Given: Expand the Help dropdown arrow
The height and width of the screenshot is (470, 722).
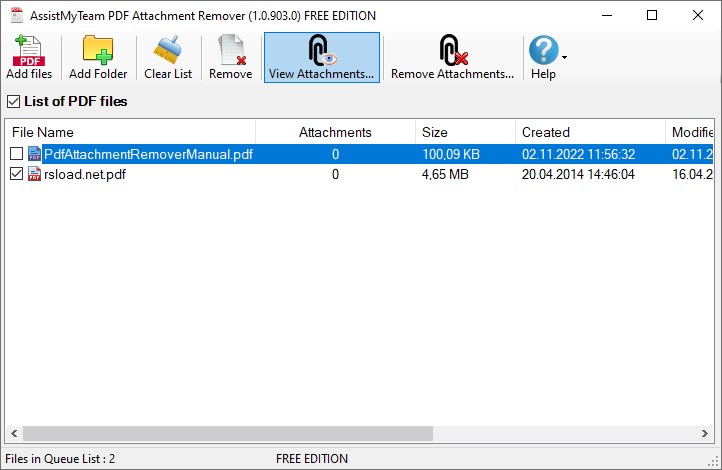Looking at the screenshot, I should click(x=565, y=58).
